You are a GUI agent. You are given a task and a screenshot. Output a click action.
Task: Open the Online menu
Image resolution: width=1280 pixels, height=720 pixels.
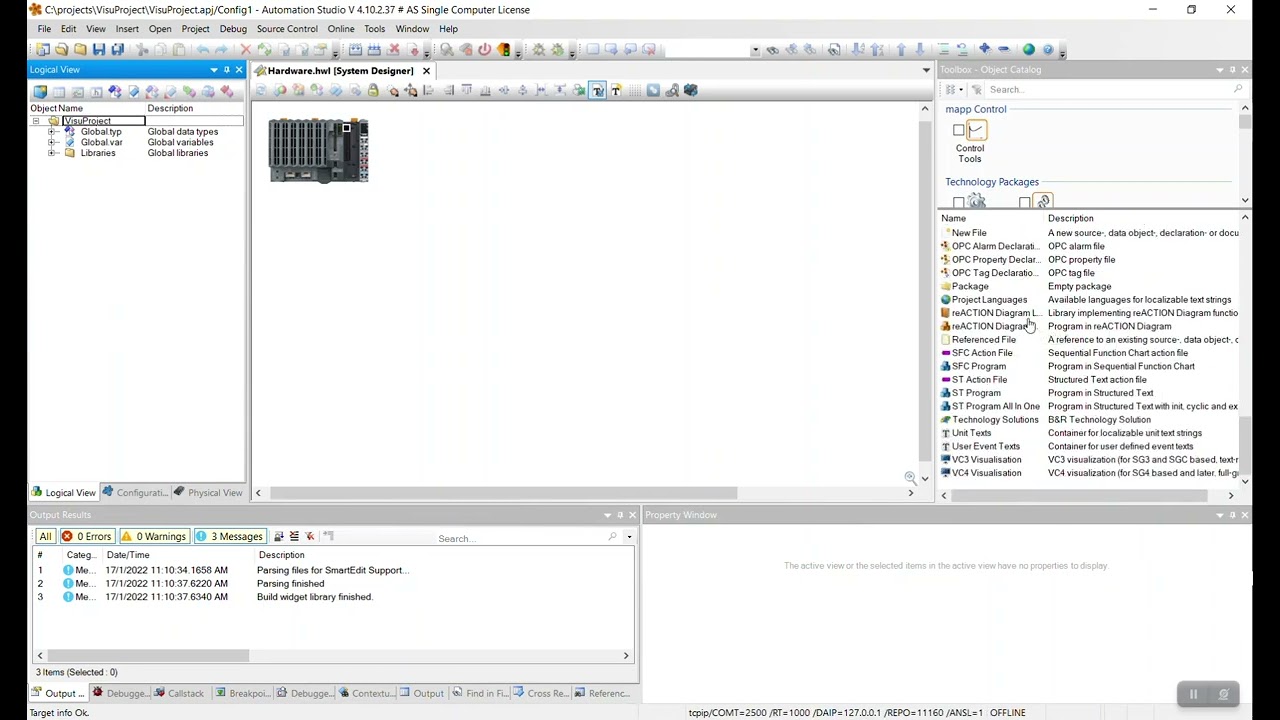(341, 29)
